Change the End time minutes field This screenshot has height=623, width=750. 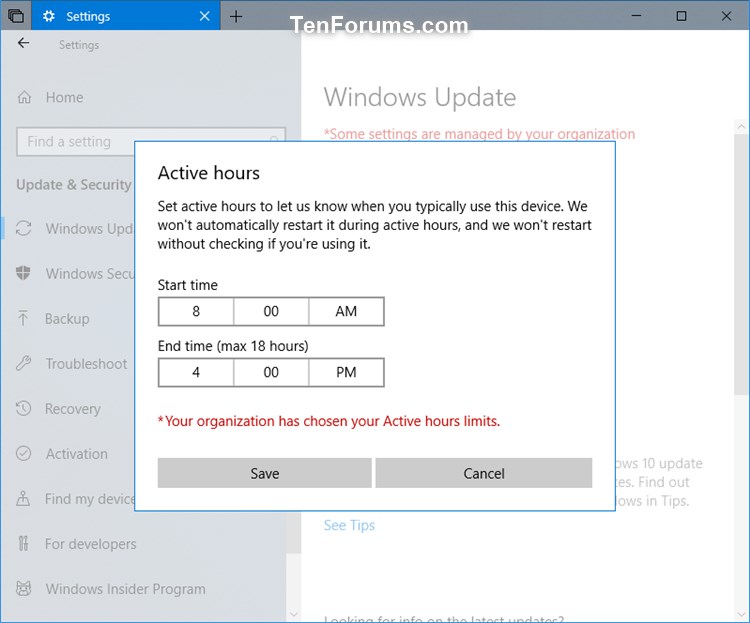point(271,372)
